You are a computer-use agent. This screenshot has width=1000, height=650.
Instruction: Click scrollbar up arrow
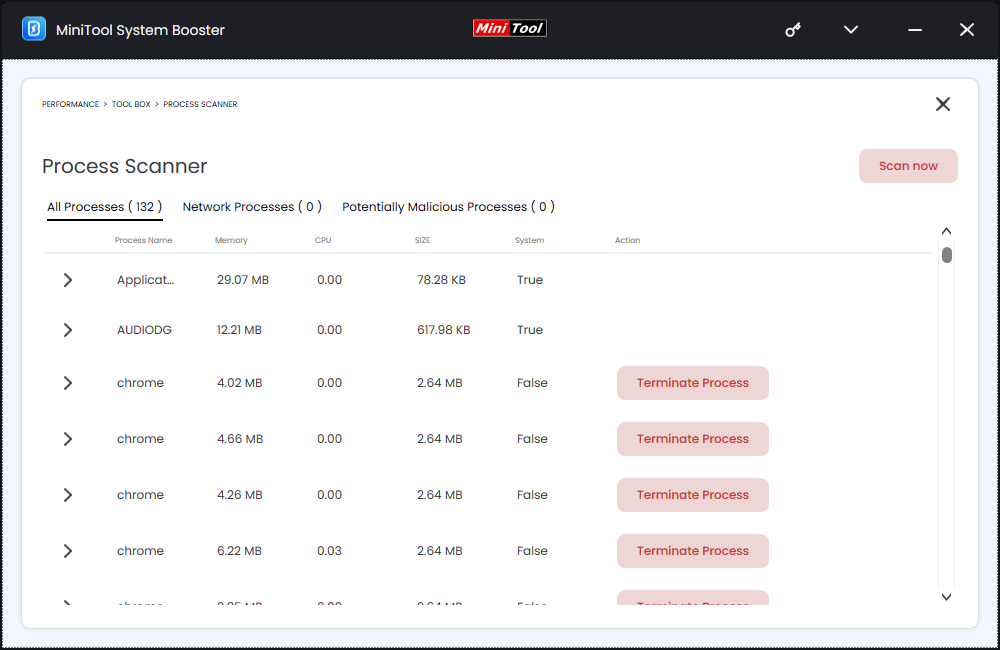pos(946,231)
